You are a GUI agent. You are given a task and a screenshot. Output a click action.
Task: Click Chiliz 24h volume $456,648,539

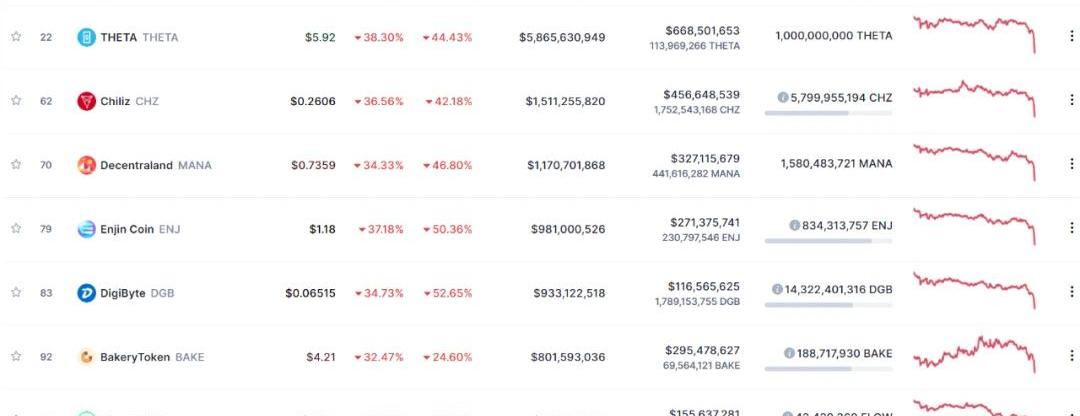702,94
